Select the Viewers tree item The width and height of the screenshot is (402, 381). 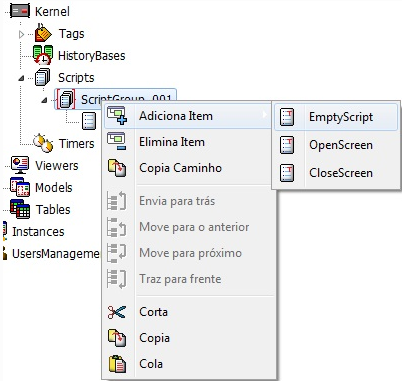point(57,166)
